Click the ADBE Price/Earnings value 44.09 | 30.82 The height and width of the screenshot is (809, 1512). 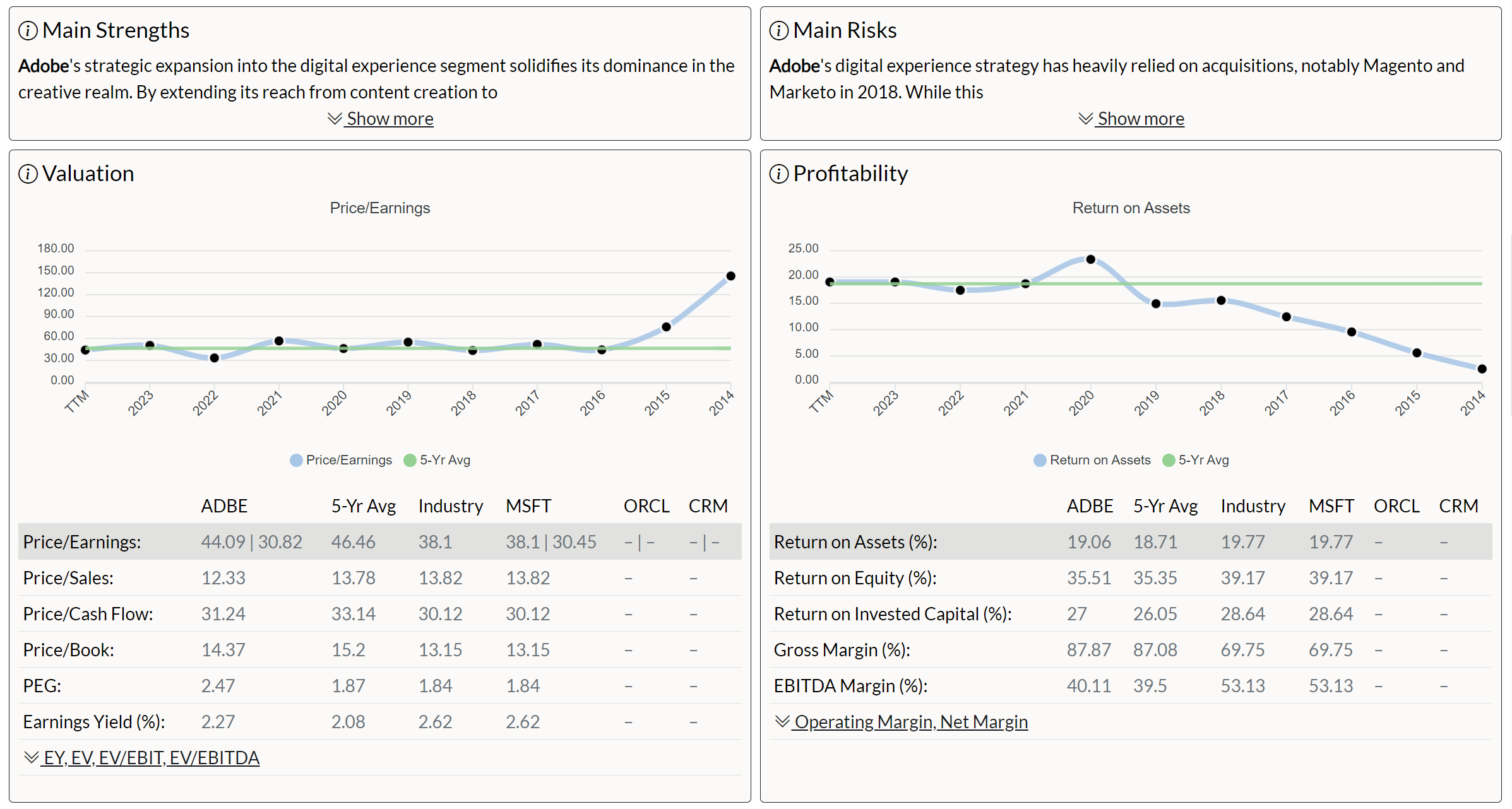[x=251, y=541]
